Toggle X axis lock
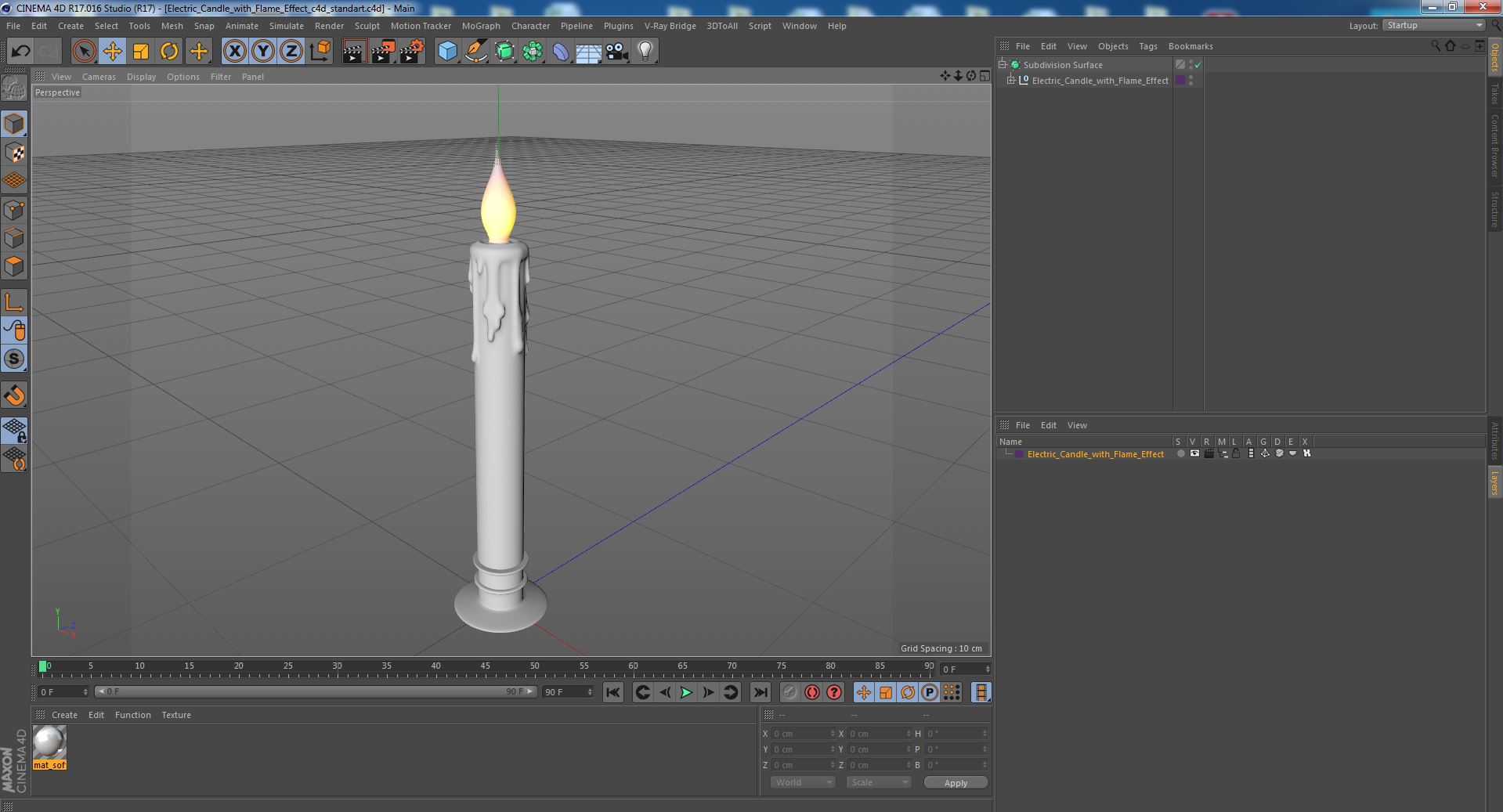 pyautogui.click(x=234, y=52)
